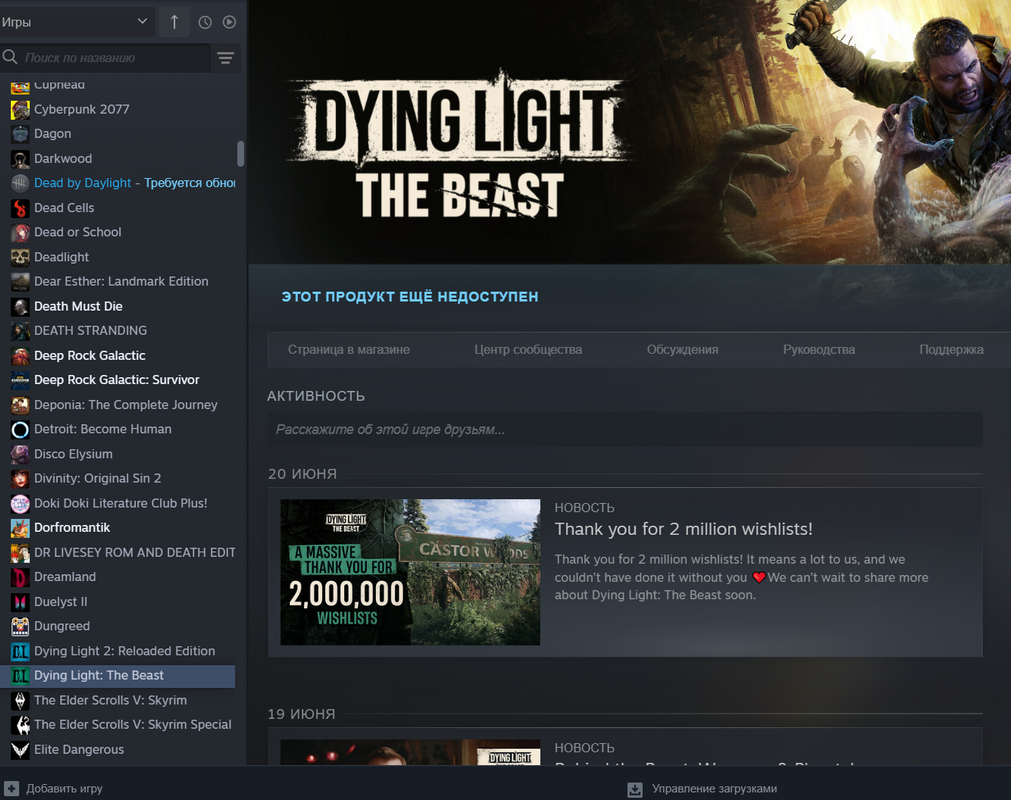1011x800 pixels.
Task: Click 'Добавить игру' button
Action: (x=54, y=788)
